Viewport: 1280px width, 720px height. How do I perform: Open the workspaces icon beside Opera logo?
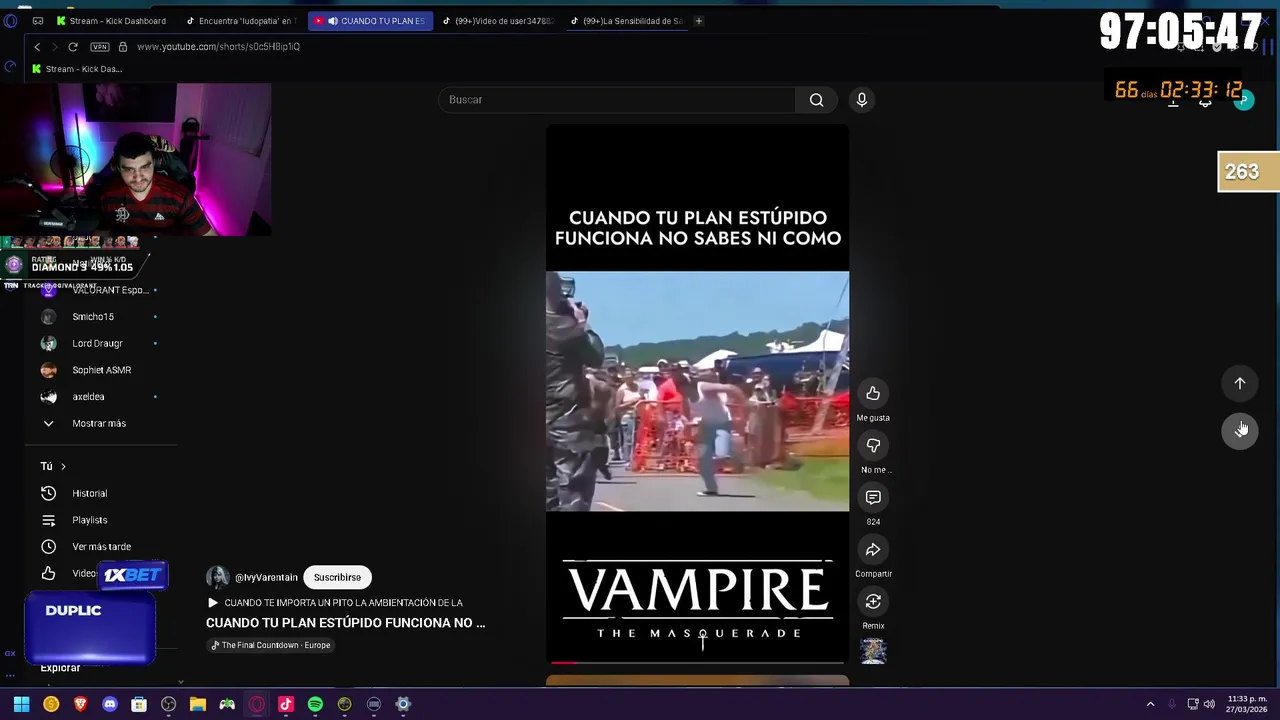38,21
